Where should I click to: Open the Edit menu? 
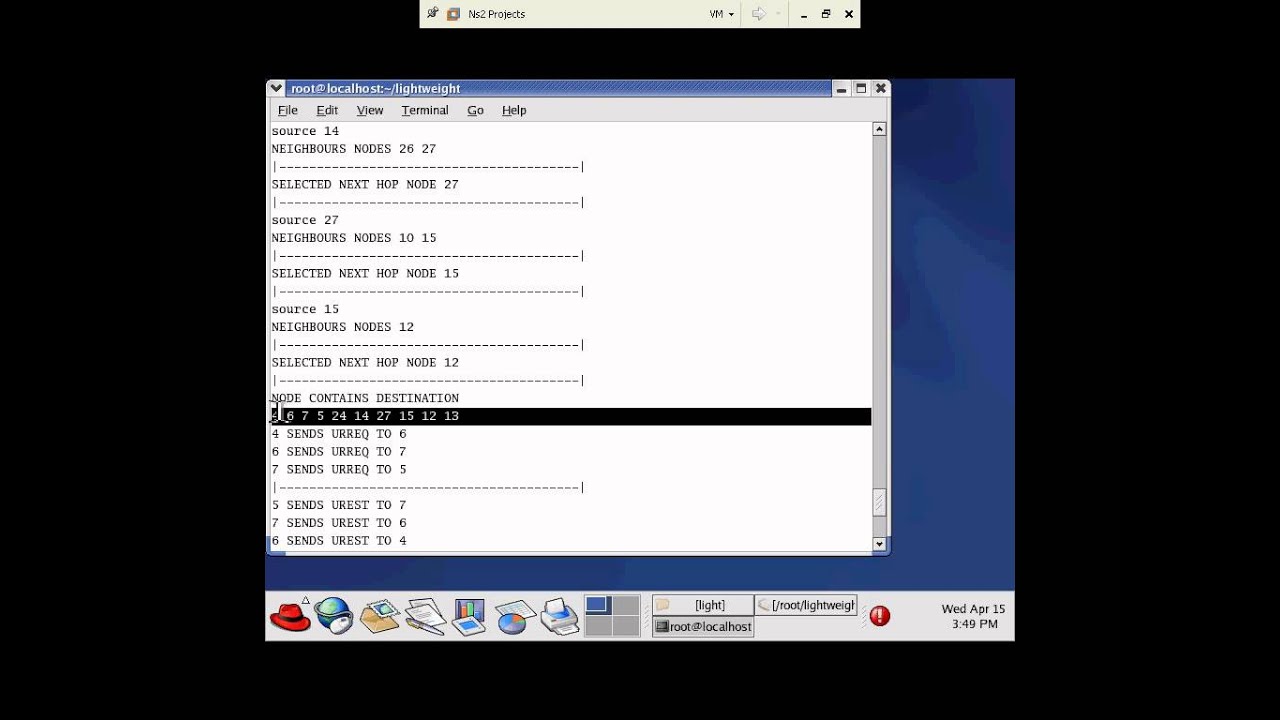pyautogui.click(x=327, y=110)
